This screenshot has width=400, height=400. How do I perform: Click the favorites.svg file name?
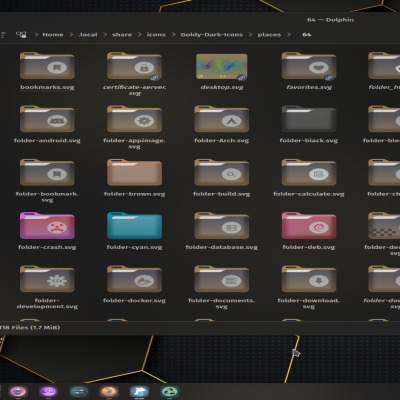309,87
